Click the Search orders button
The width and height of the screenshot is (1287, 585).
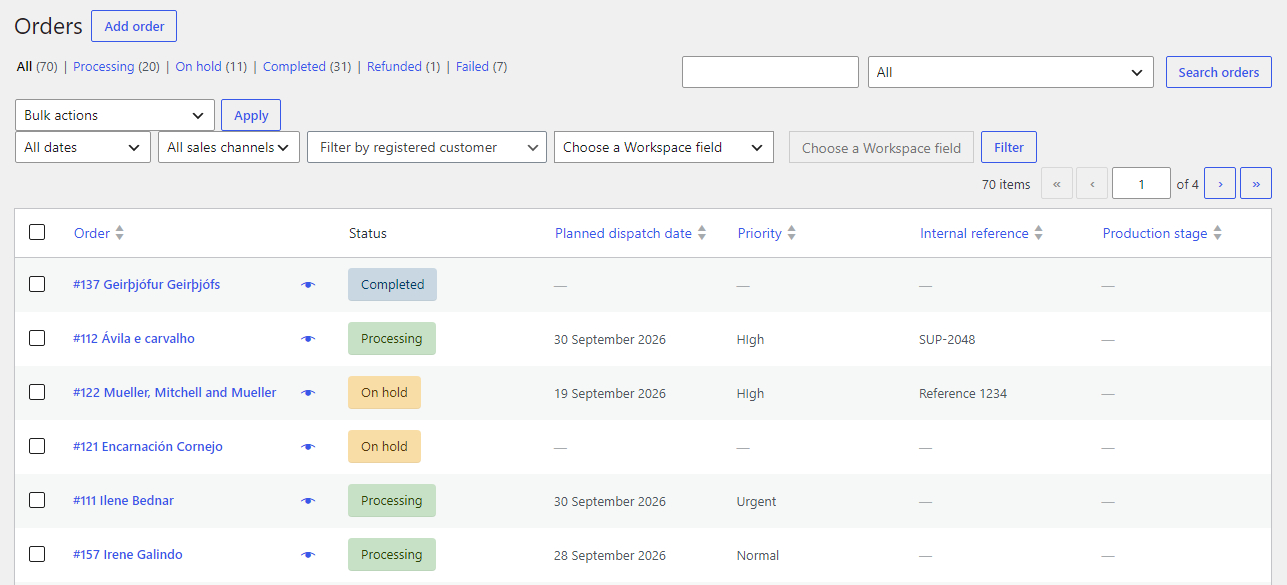click(x=1219, y=72)
